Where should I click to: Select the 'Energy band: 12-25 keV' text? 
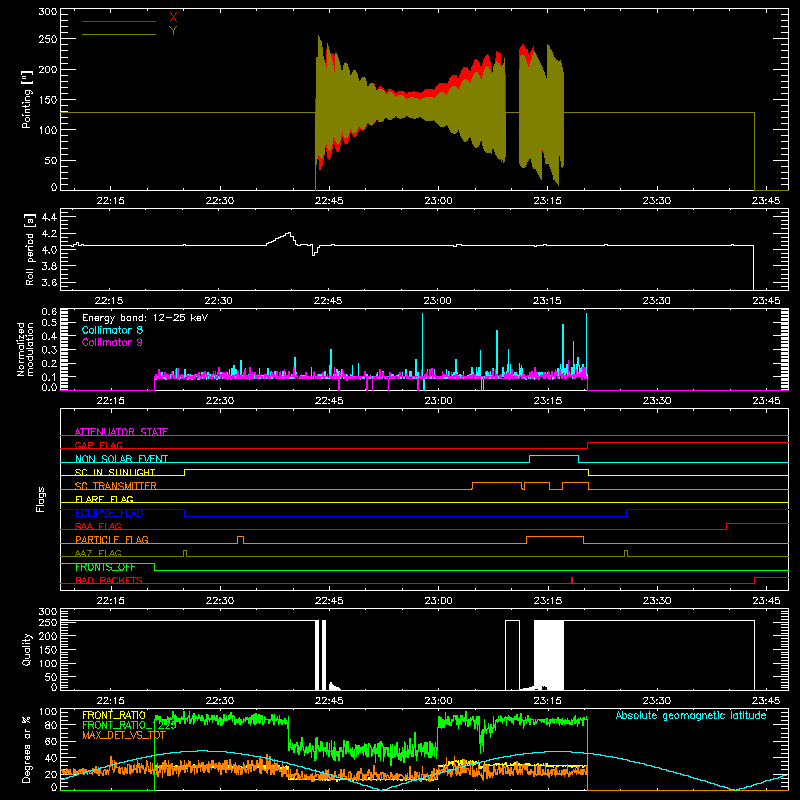145,318
